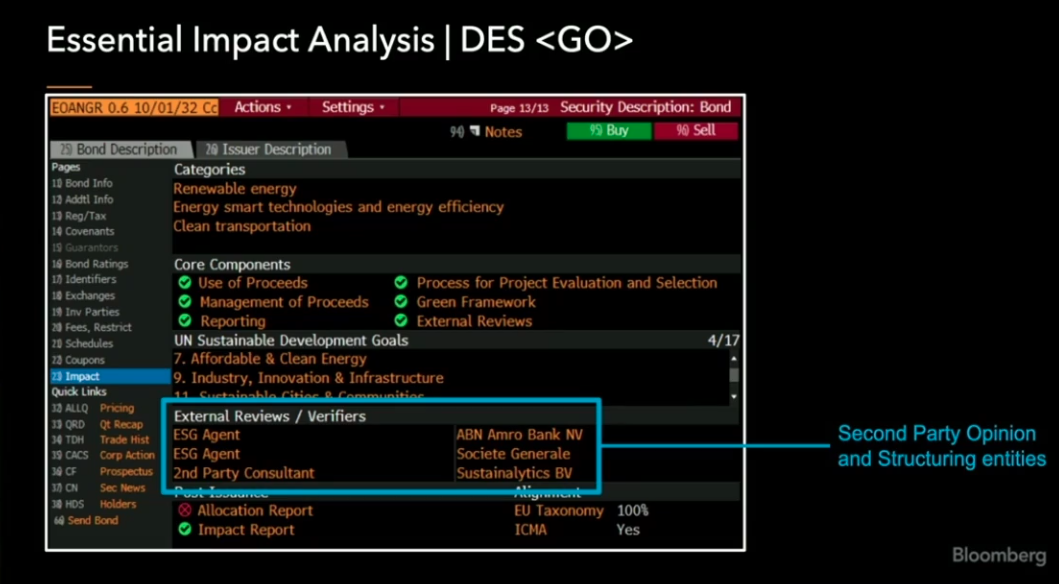Open the Exchanges page
Viewport: 1059px width, 584px height.
83,296
